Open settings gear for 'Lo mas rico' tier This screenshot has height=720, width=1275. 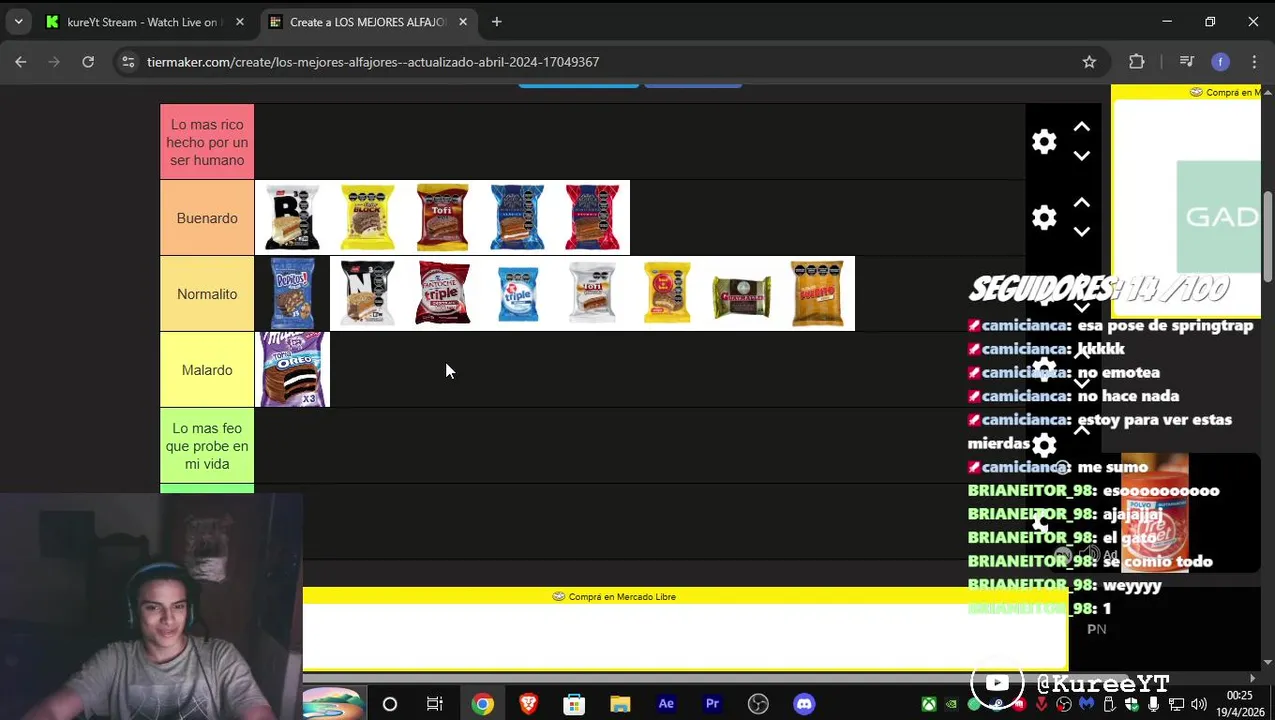[1044, 142]
